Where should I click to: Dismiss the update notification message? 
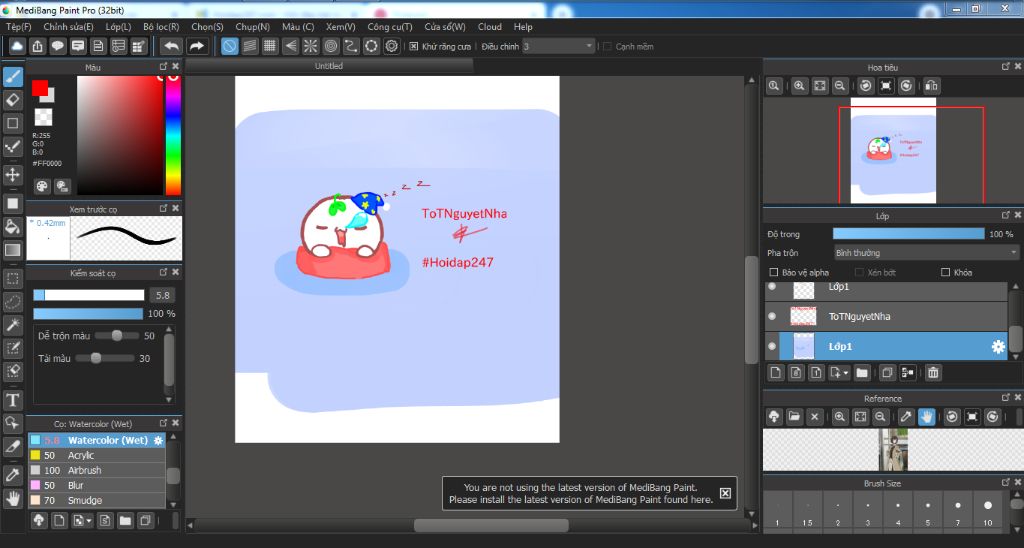(x=725, y=493)
